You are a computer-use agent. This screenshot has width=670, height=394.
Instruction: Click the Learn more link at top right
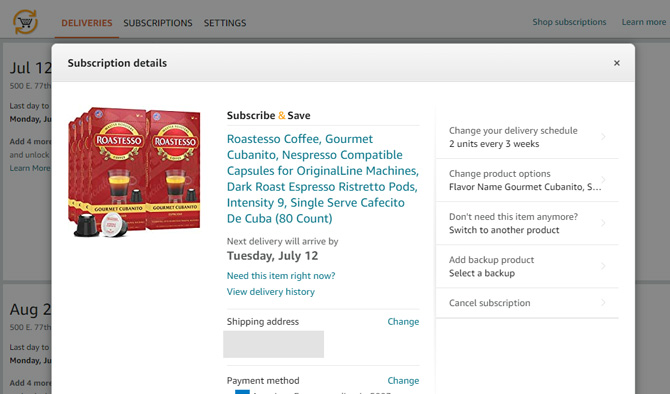644,22
